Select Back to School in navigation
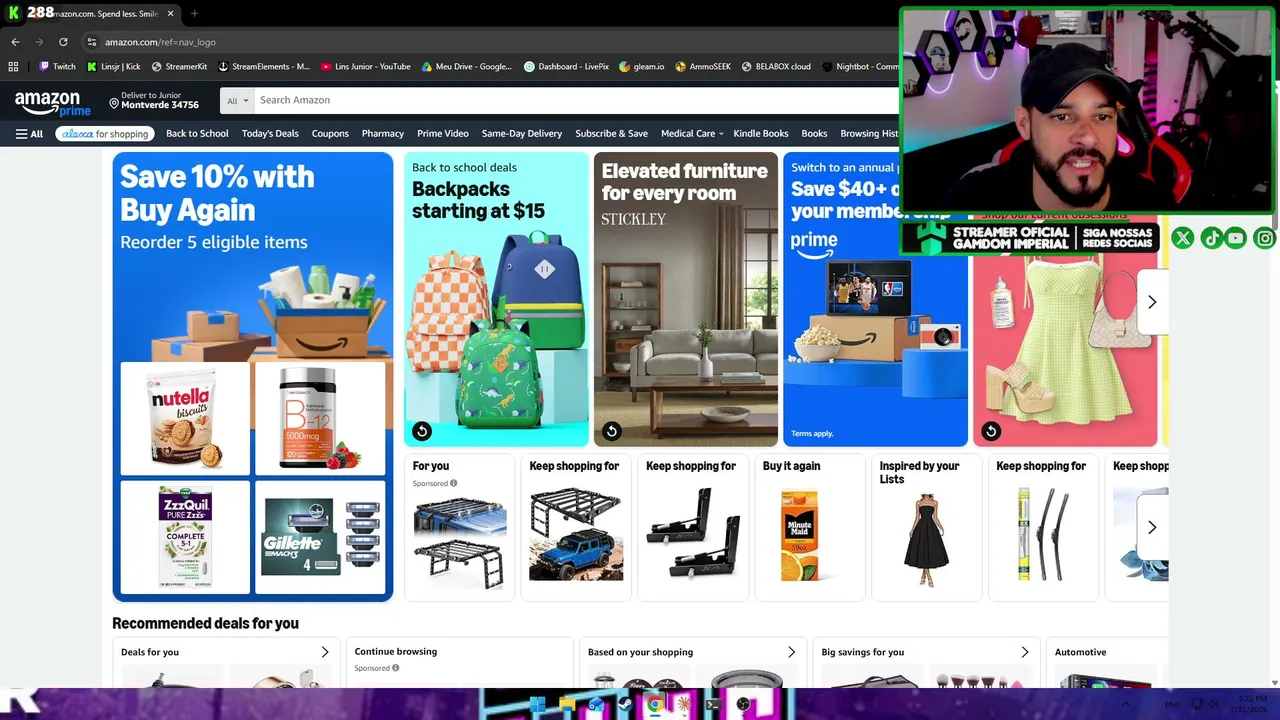This screenshot has width=1280, height=720. click(x=197, y=134)
